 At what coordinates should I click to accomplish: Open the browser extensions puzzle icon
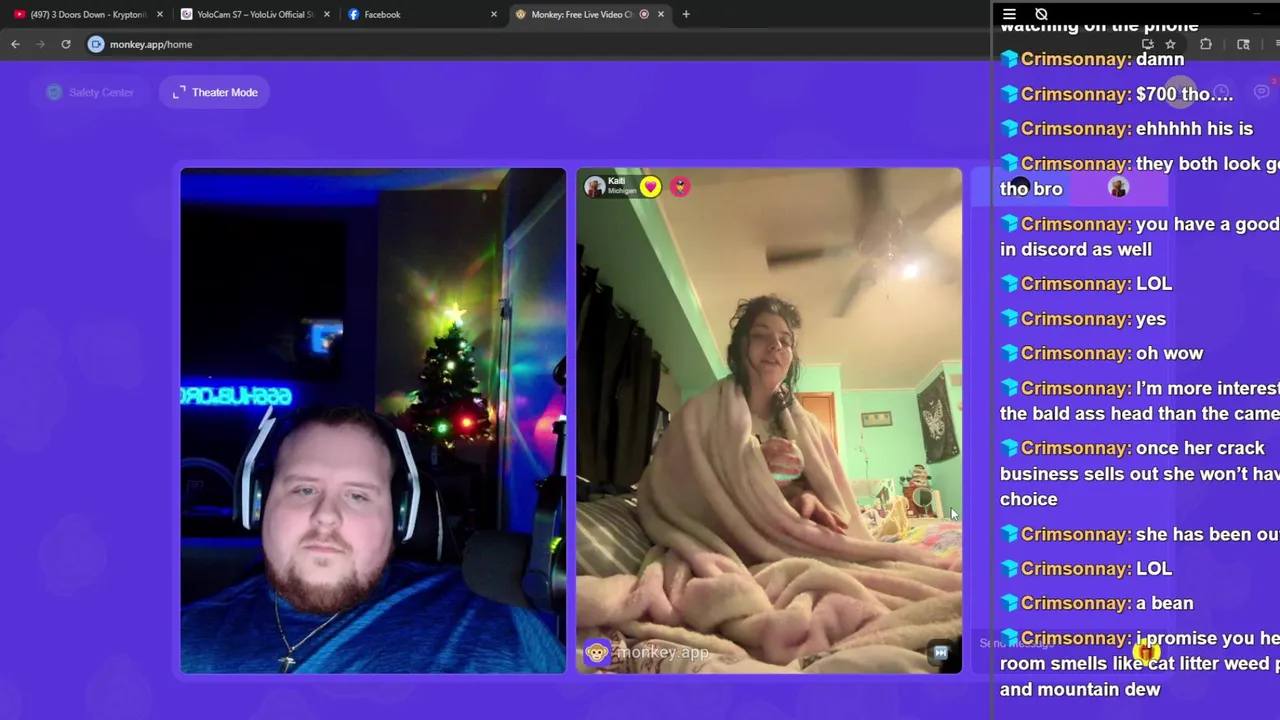click(x=1206, y=44)
